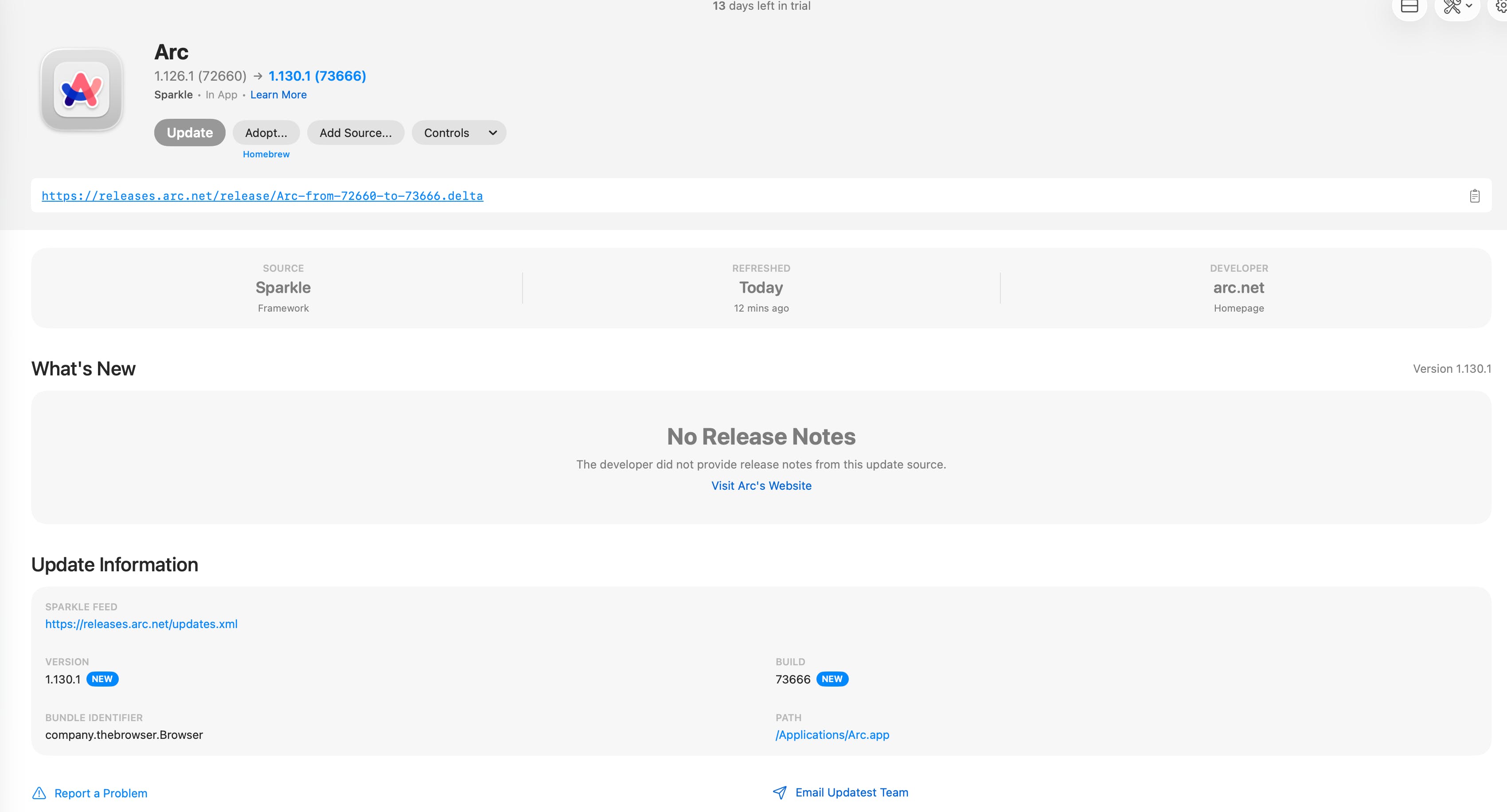Screen dimensions: 1507x812
Task: Click new version 1.130.1 (73666) link
Action: click(317, 76)
